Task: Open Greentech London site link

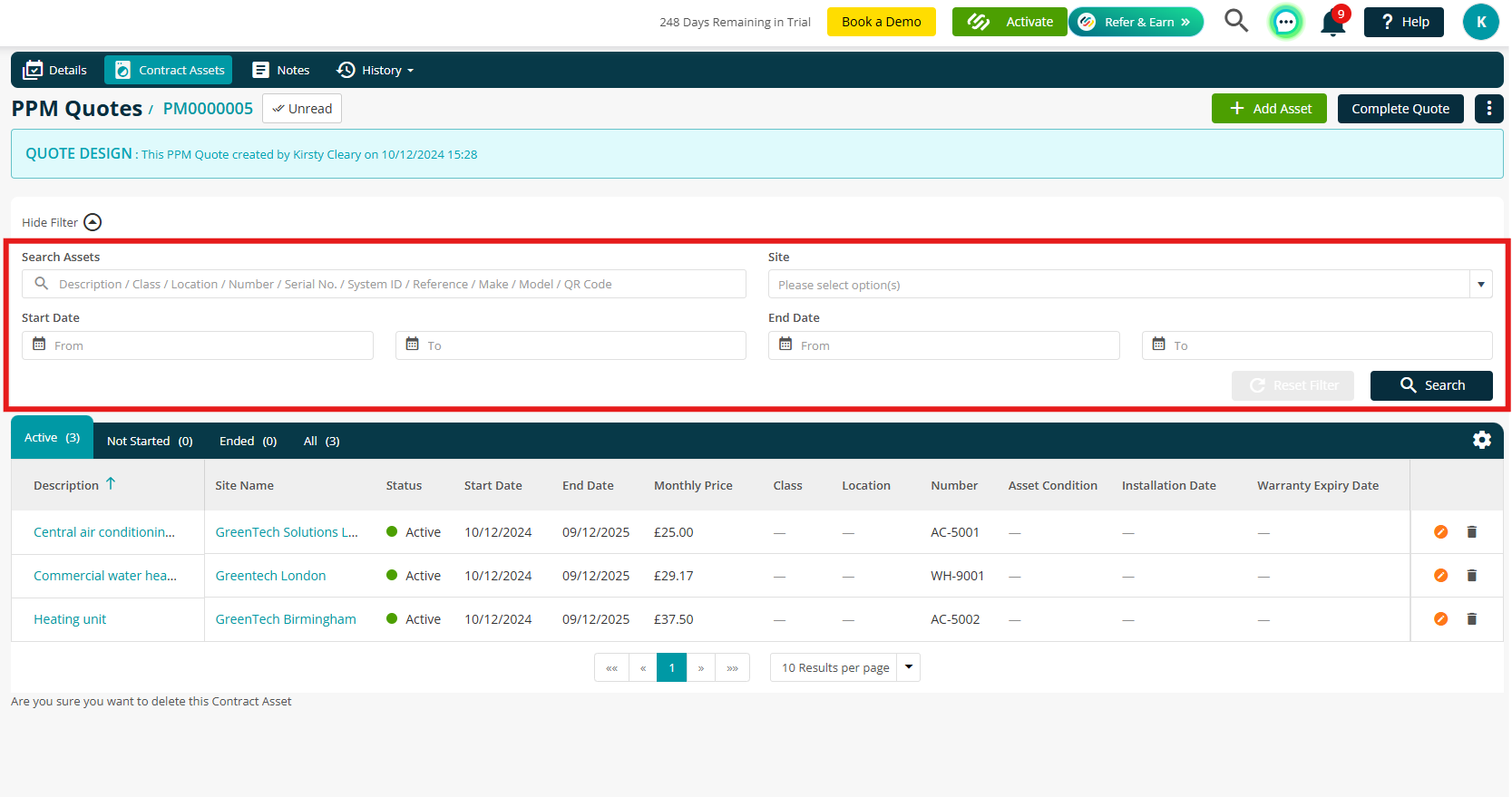Action: click(x=270, y=576)
